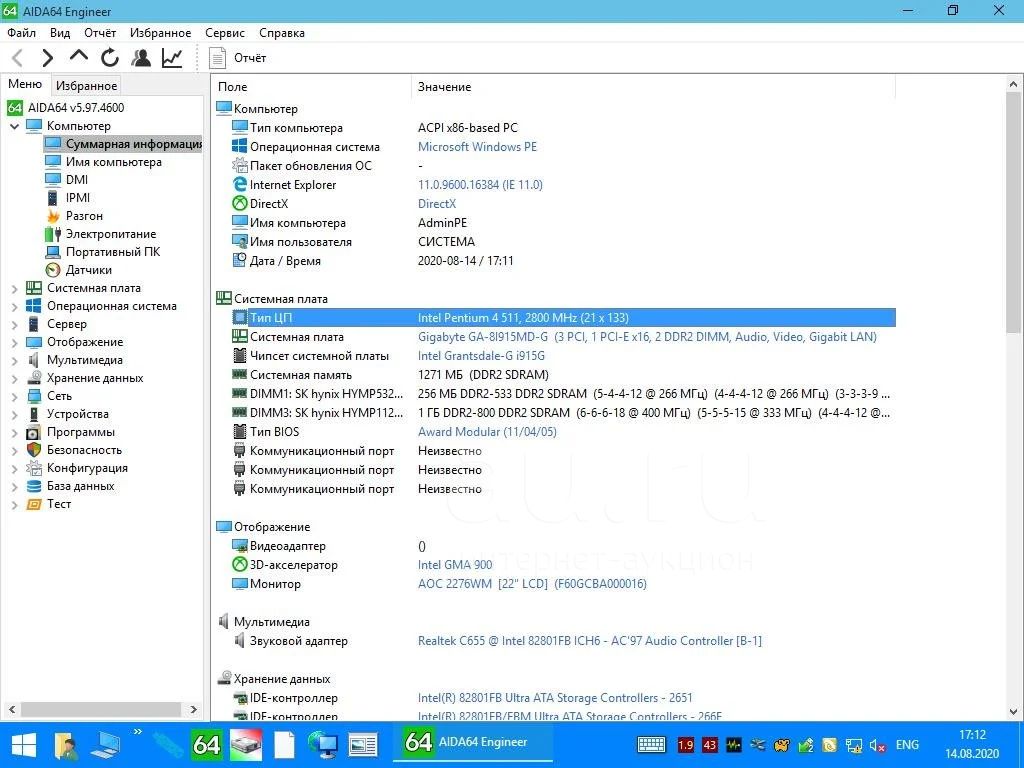This screenshot has width=1024, height=768.
Task: Open the Intel GMA 900 link
Action: coord(455,565)
